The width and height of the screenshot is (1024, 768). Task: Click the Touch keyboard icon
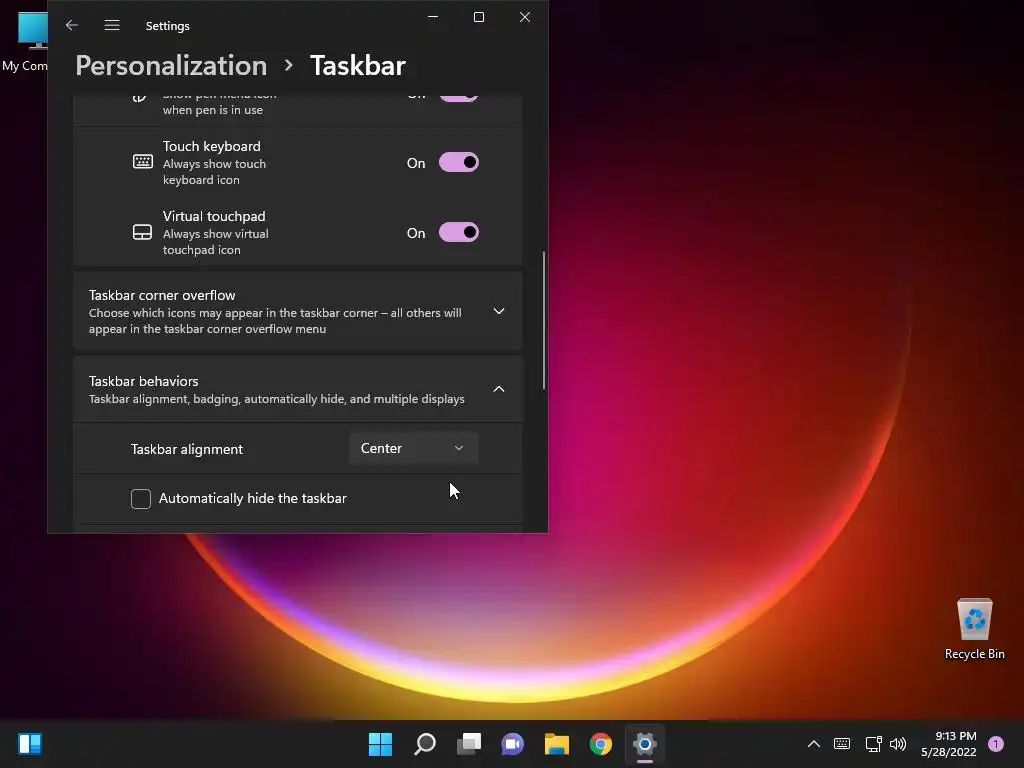[x=142, y=161]
